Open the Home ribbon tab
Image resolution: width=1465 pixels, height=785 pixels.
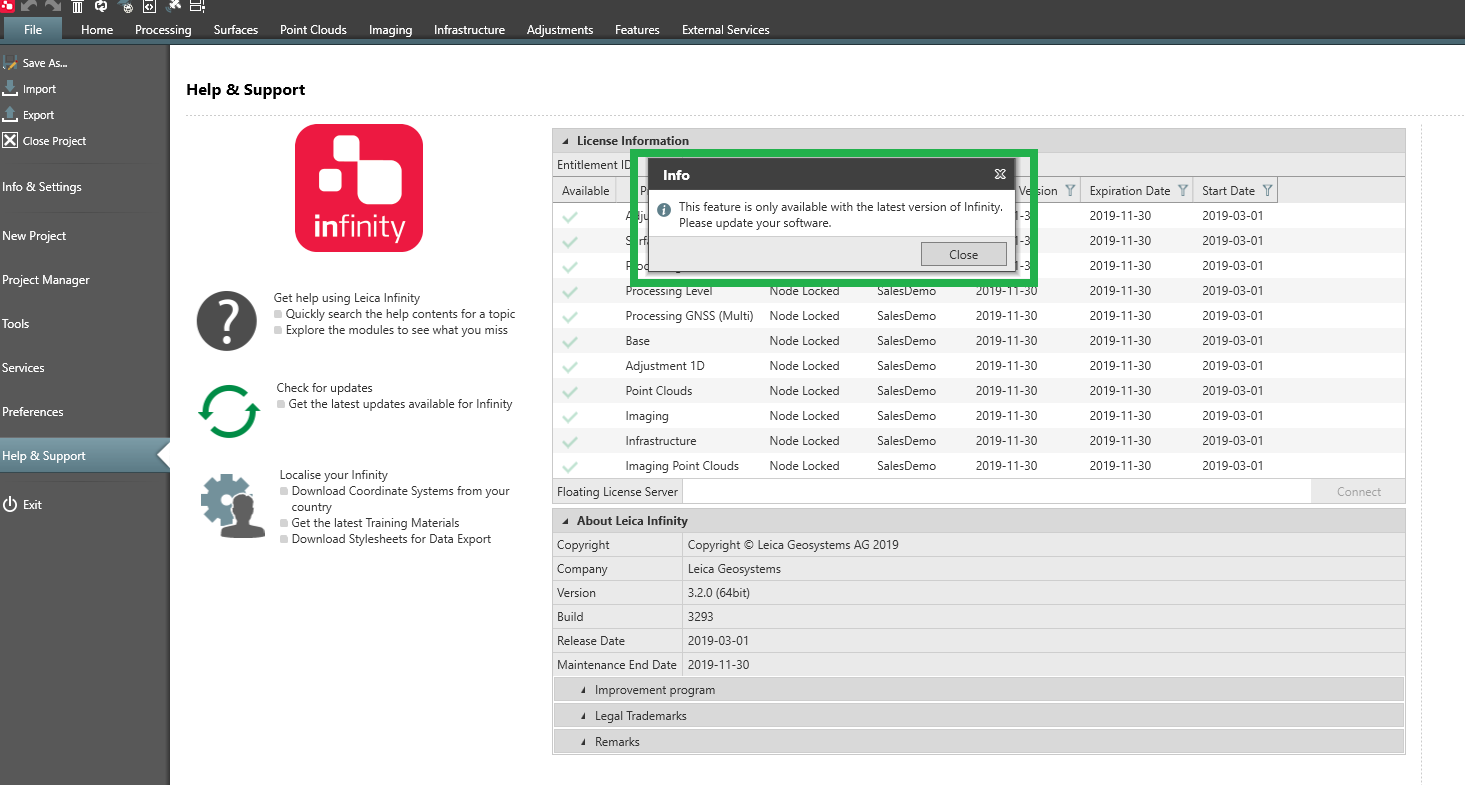click(97, 30)
